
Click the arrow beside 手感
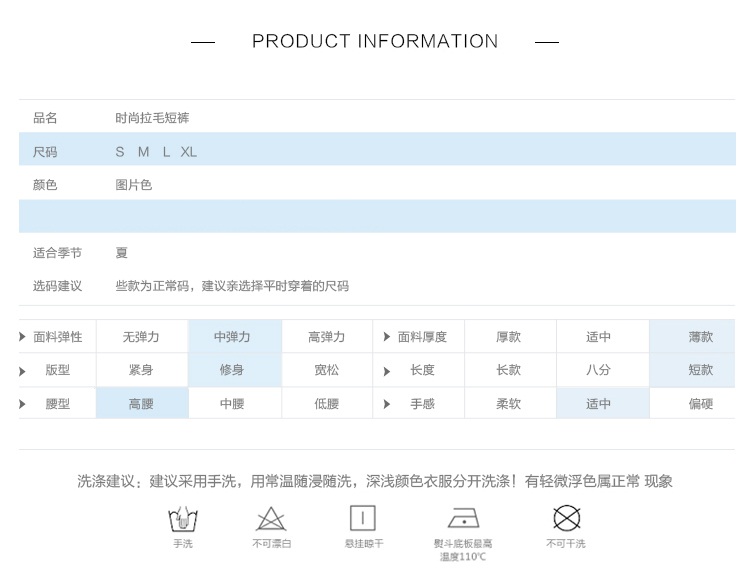coord(387,405)
